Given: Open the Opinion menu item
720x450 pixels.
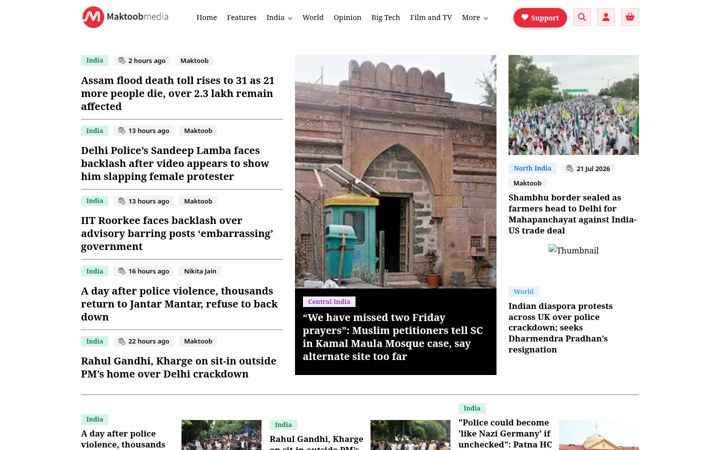Looking at the screenshot, I should (x=347, y=17).
